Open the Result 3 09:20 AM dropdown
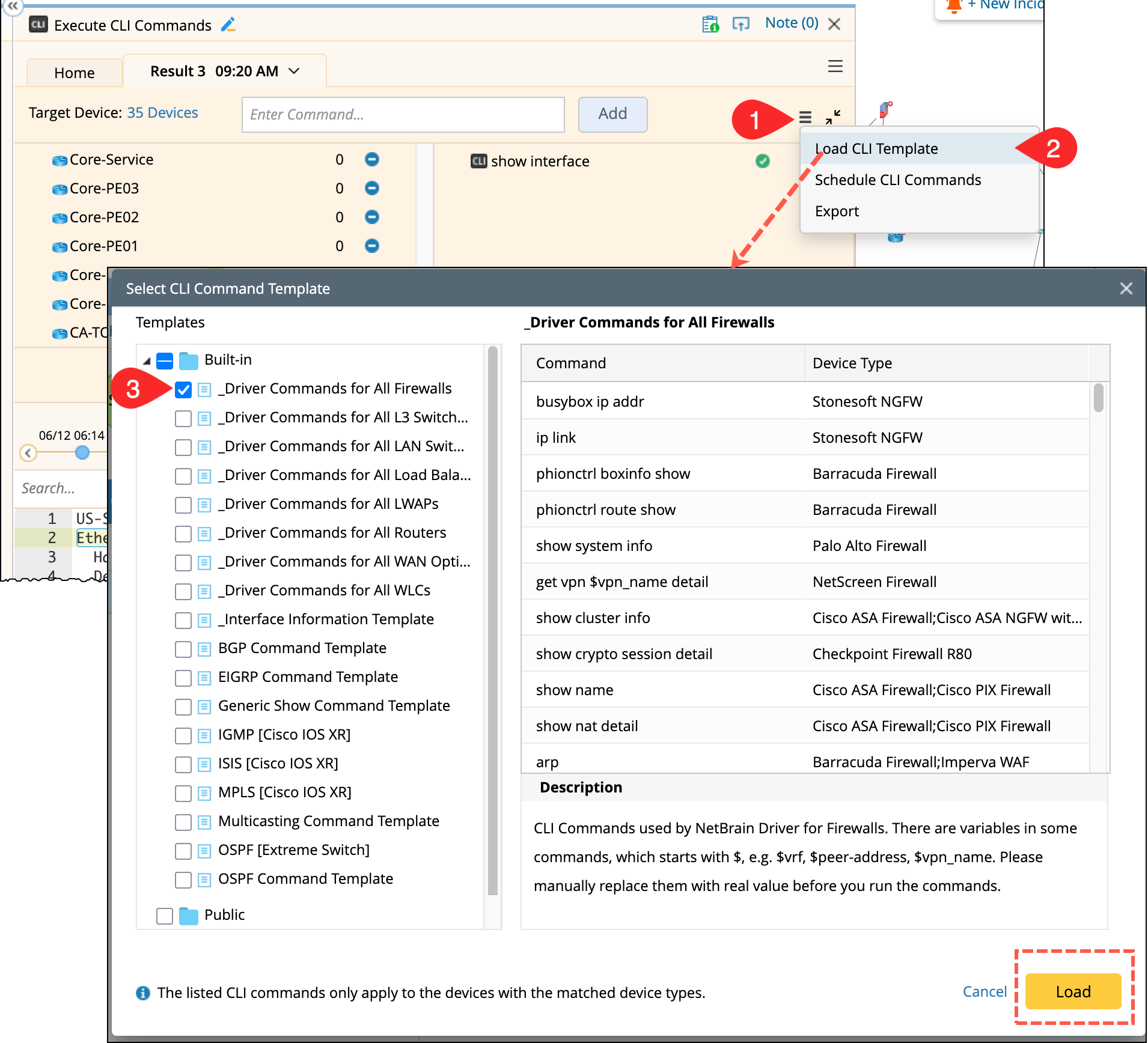 coord(295,71)
